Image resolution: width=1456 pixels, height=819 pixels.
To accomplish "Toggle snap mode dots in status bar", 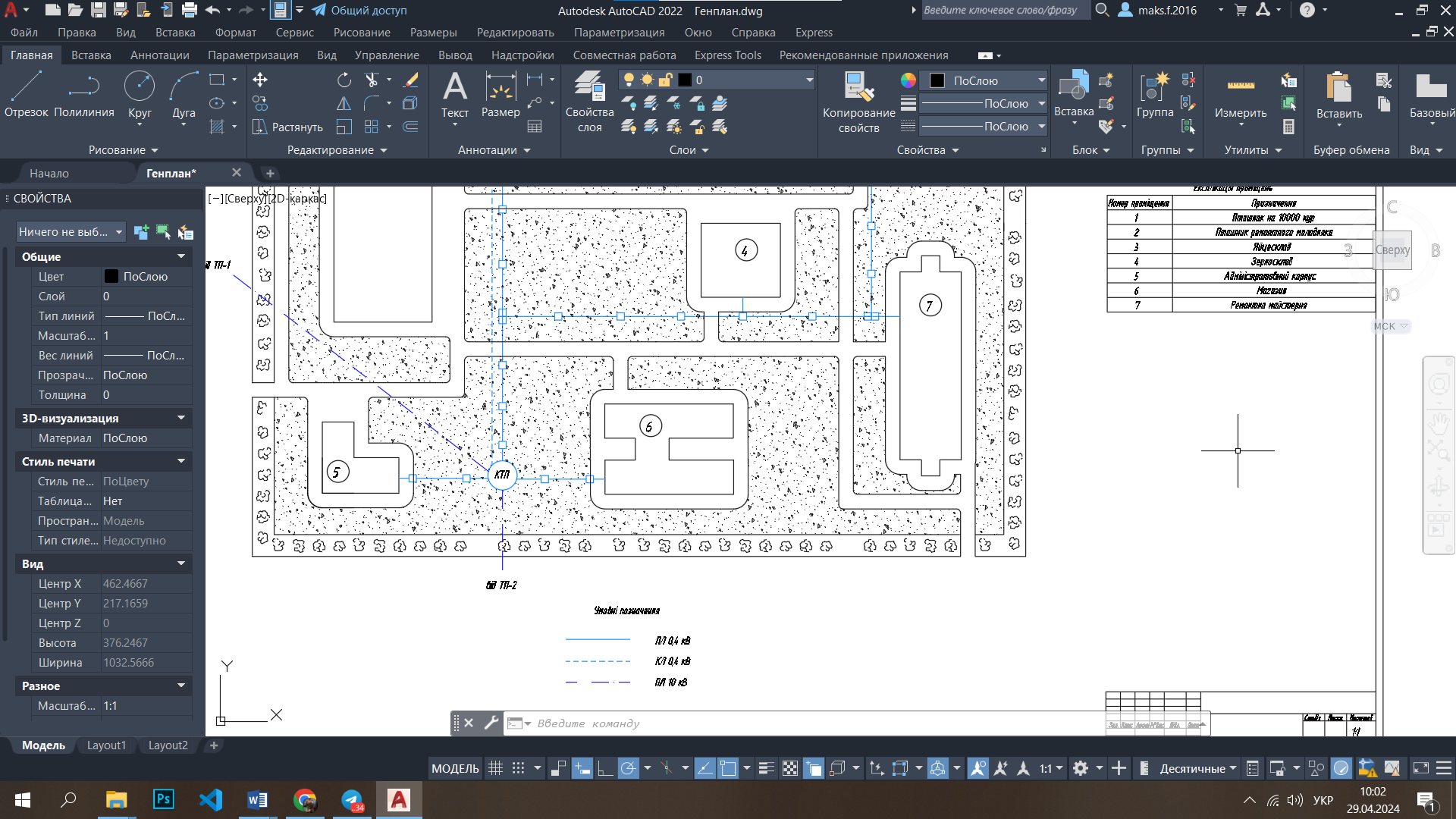I will tap(518, 768).
